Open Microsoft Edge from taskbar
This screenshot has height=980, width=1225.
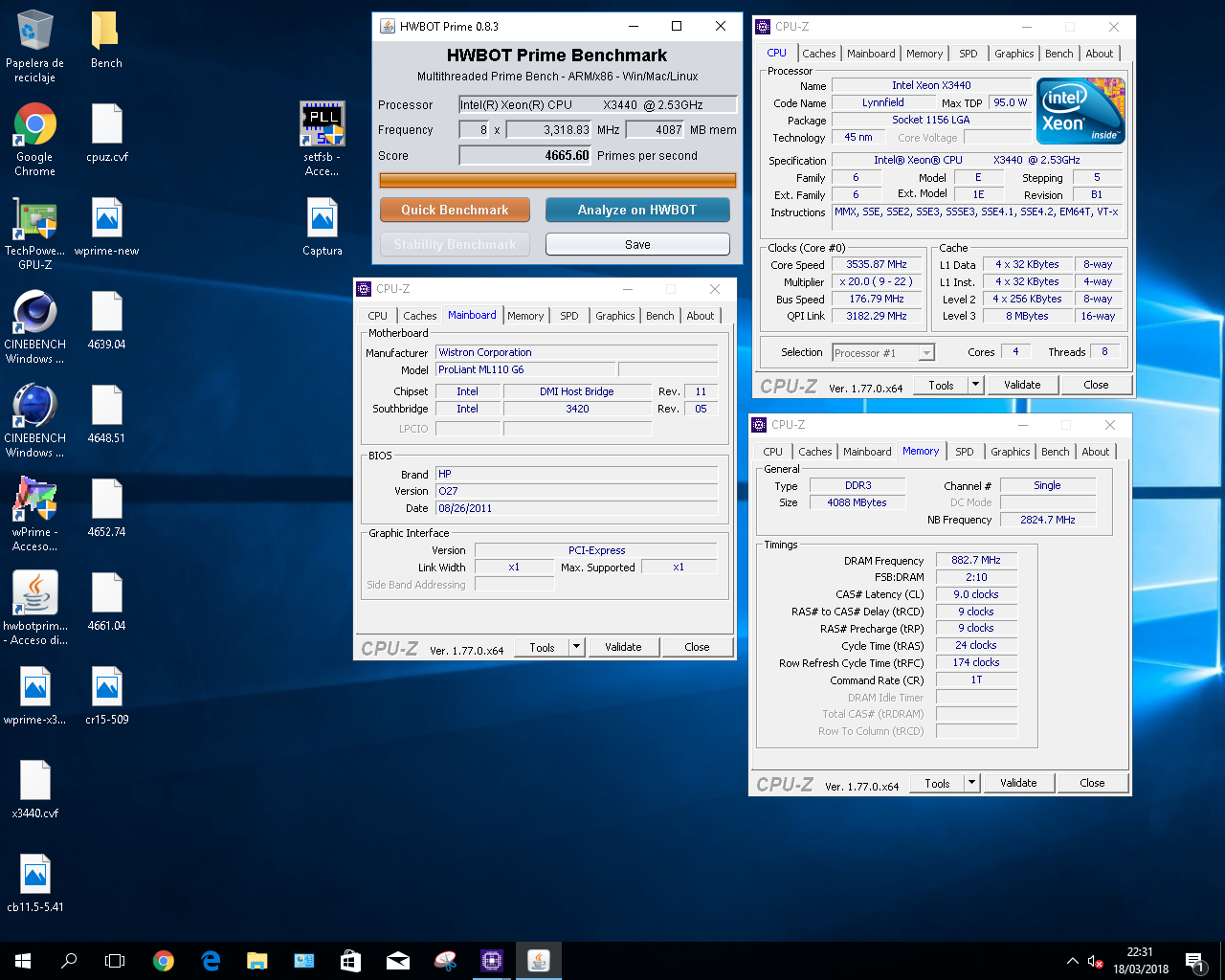tap(211, 961)
